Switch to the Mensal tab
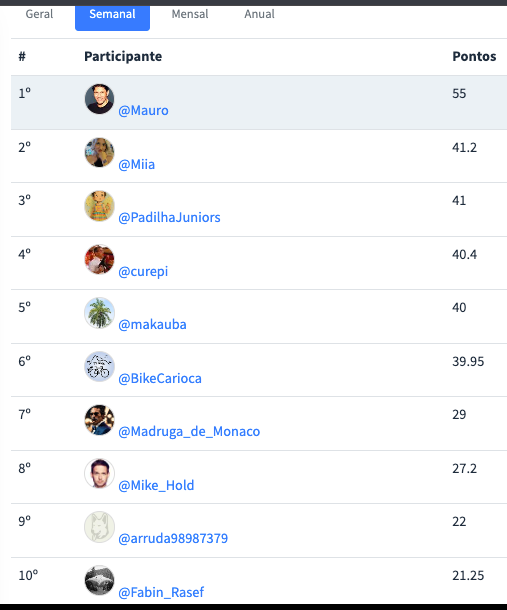 pyautogui.click(x=190, y=14)
